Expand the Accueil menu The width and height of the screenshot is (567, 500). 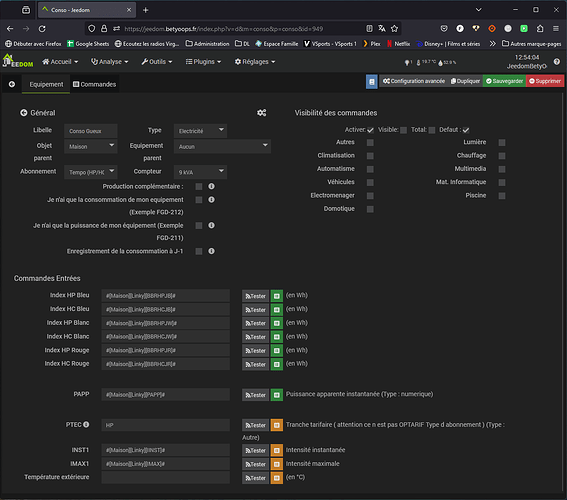(x=60, y=62)
